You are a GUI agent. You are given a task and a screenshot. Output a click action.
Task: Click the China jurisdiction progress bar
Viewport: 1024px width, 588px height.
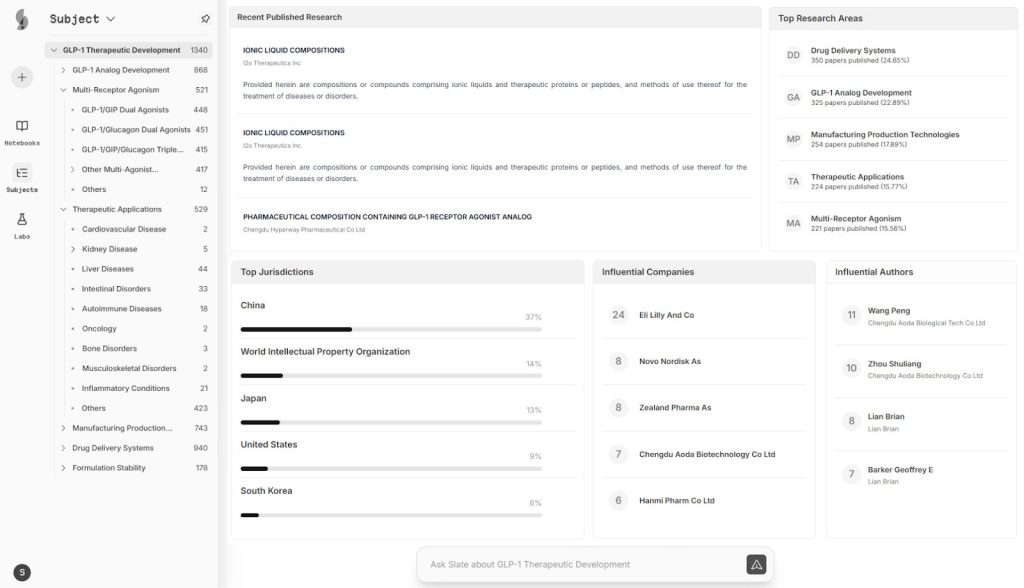click(391, 329)
